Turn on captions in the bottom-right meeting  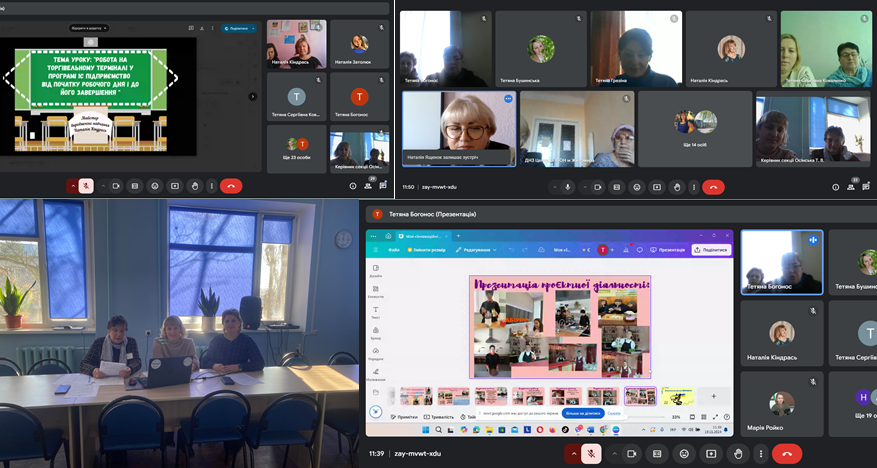(x=657, y=453)
